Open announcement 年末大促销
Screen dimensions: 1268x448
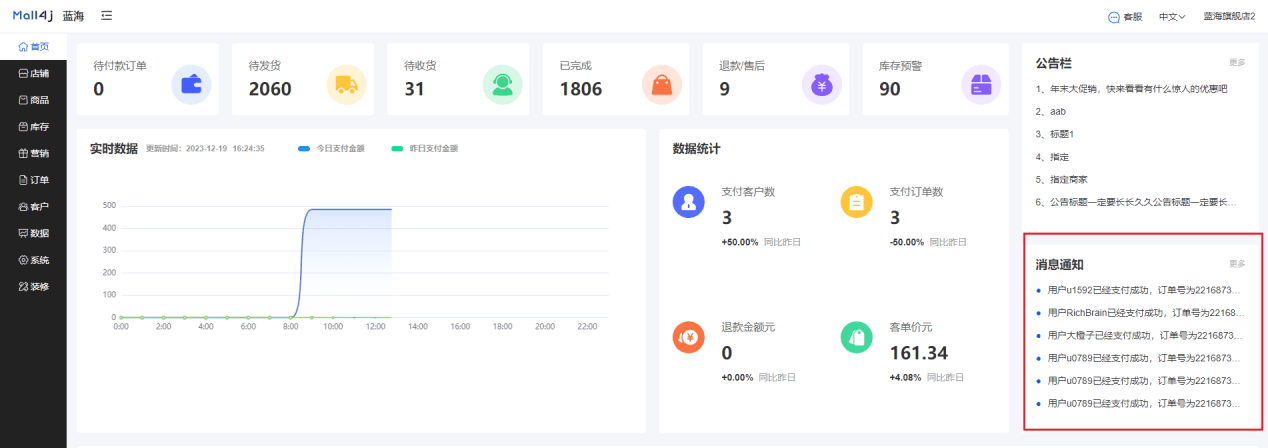click(1131, 89)
